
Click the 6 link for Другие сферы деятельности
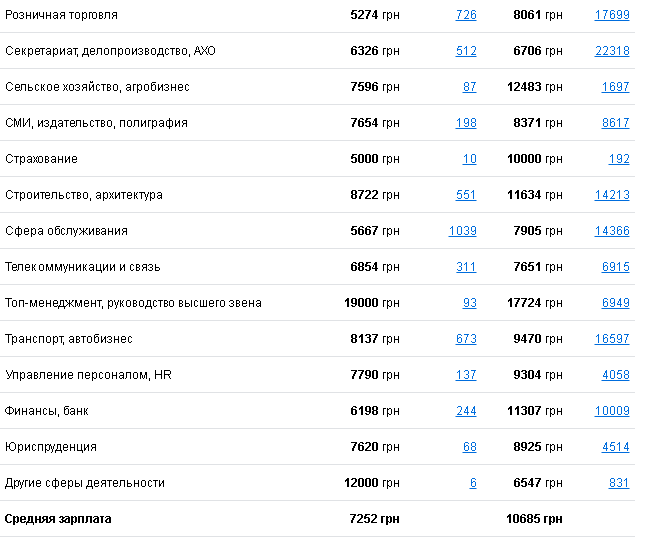pos(473,483)
